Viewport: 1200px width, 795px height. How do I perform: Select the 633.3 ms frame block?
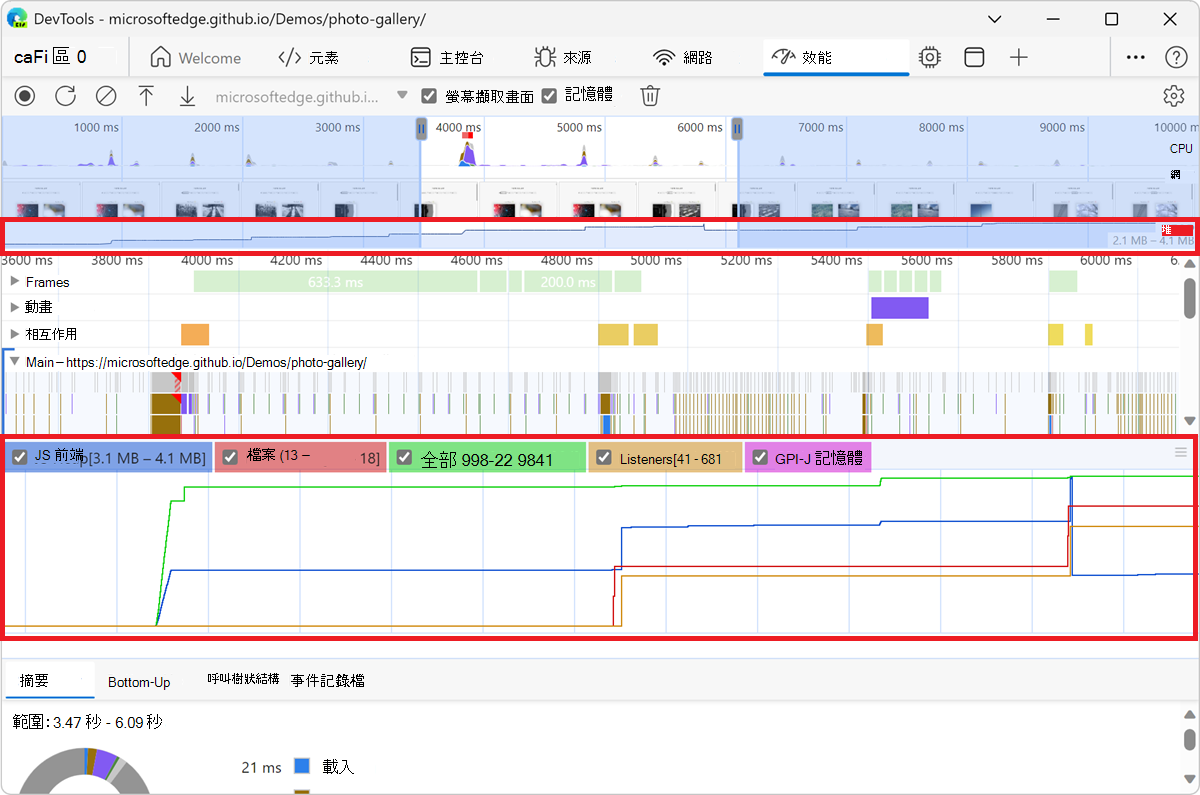[x=335, y=282]
